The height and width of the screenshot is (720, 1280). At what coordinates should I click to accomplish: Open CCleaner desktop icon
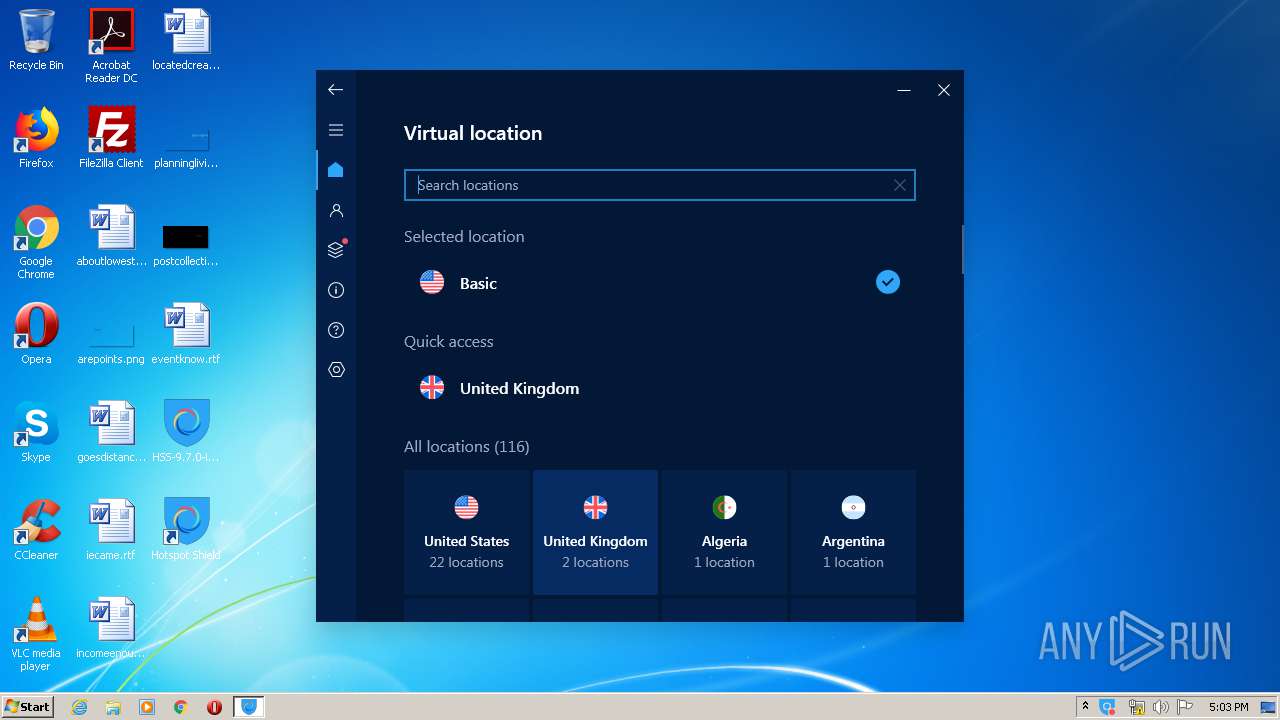click(36, 530)
